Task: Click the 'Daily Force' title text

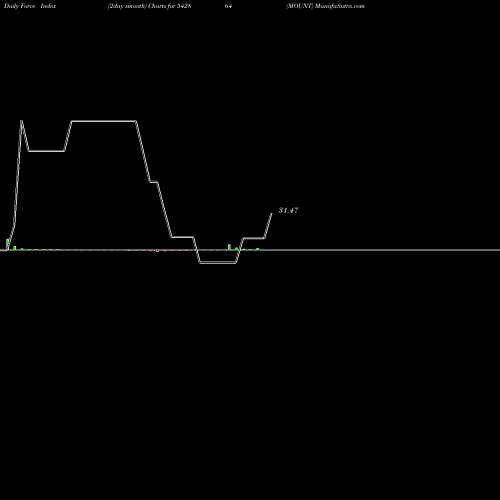Action: pyautogui.click(x=20, y=6)
